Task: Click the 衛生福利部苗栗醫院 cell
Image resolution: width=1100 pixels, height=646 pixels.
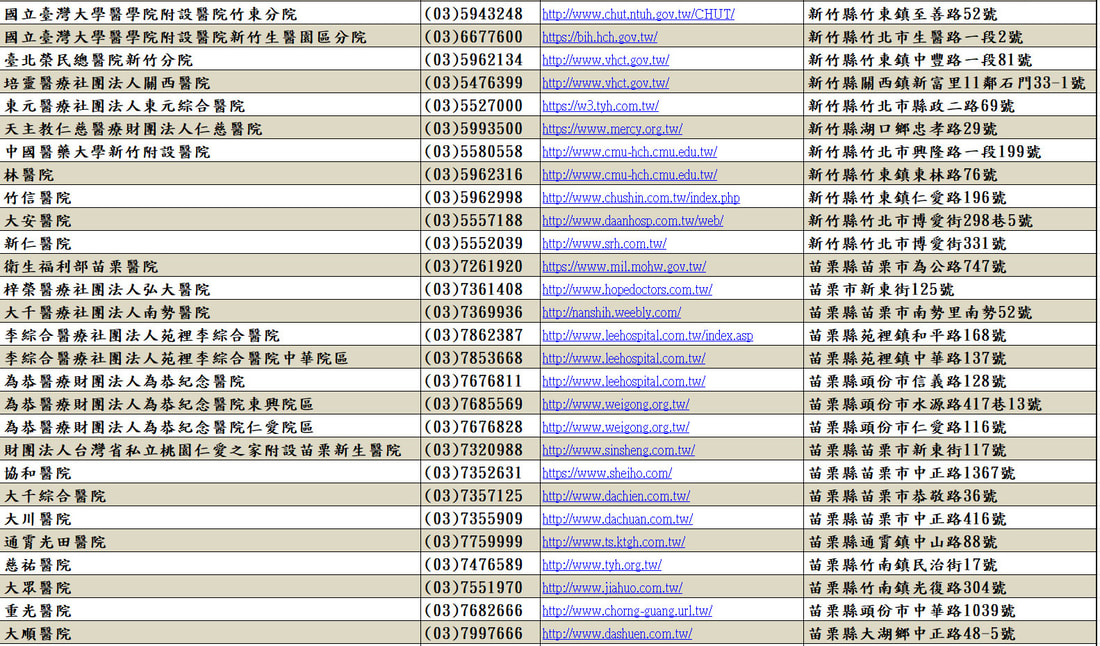Action: click(x=210, y=267)
